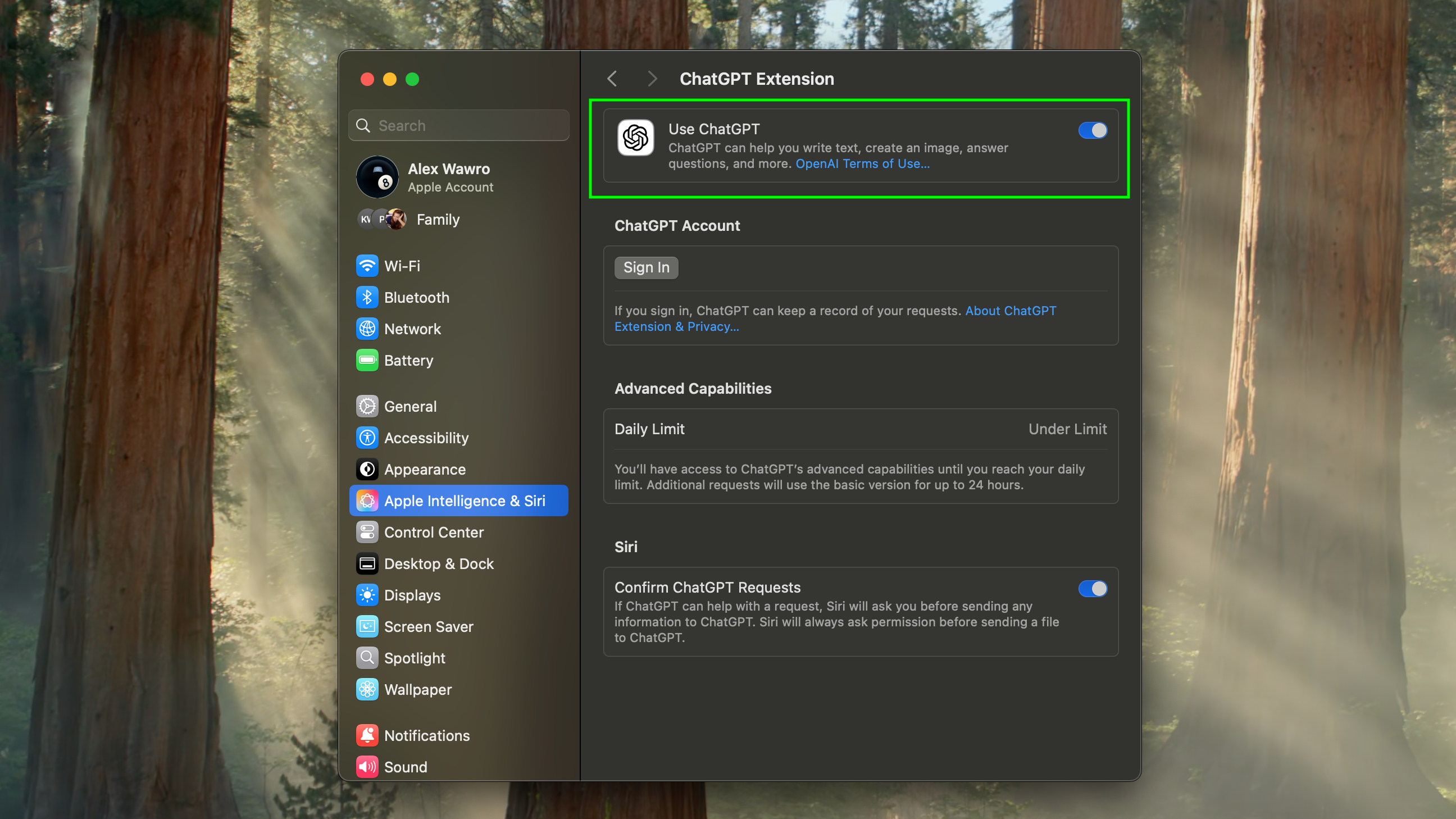Go back with the left chevron
Screen dimensions: 1456x819
[x=612, y=79]
